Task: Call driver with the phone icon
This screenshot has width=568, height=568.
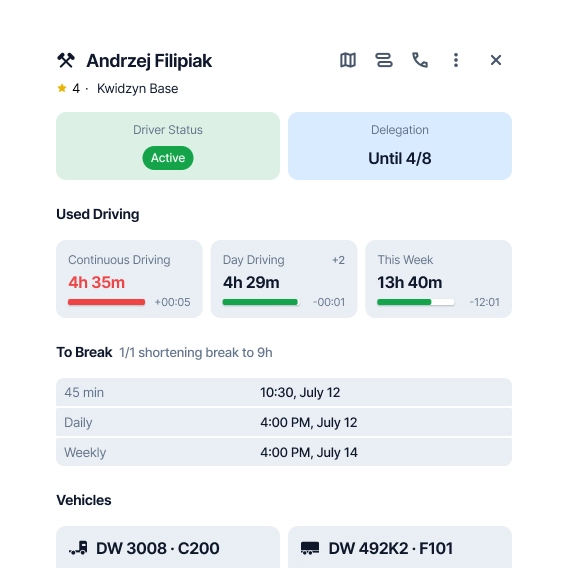Action: (420, 60)
